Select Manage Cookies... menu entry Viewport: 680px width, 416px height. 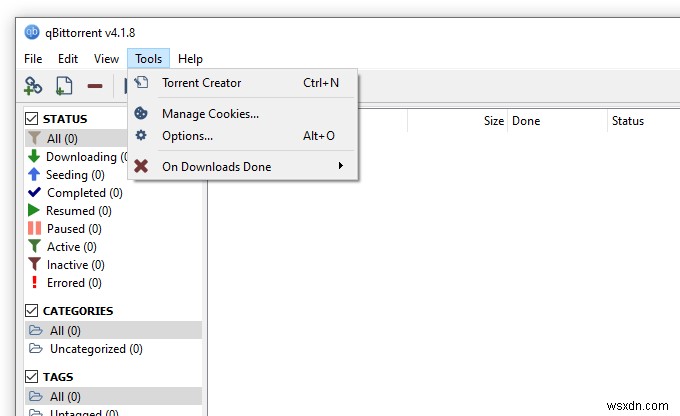tap(243, 114)
